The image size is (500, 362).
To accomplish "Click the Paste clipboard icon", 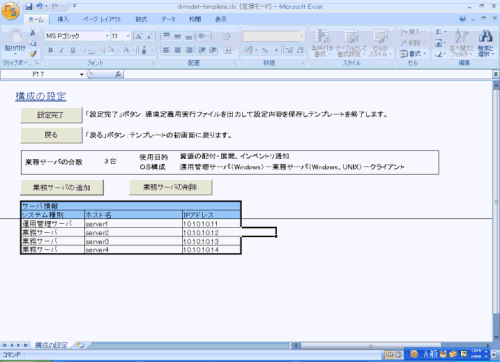I will (15, 41).
